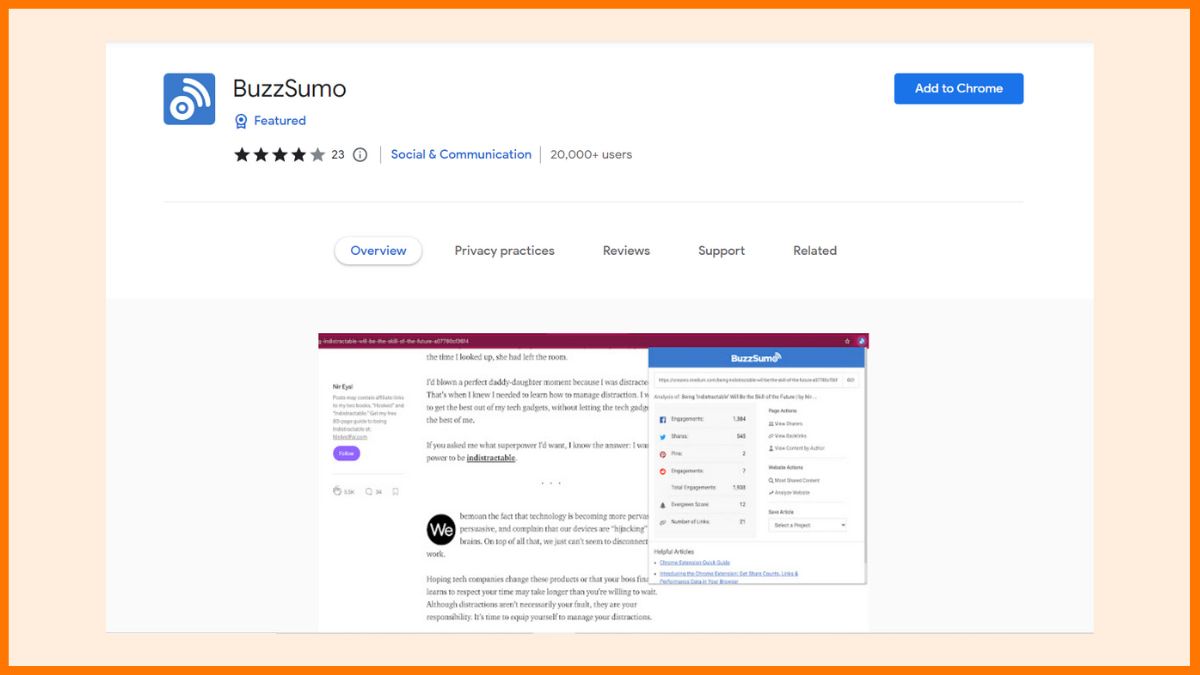Click the Pinterest pins icon in popup
This screenshot has height=675, width=1200.
coord(662,454)
